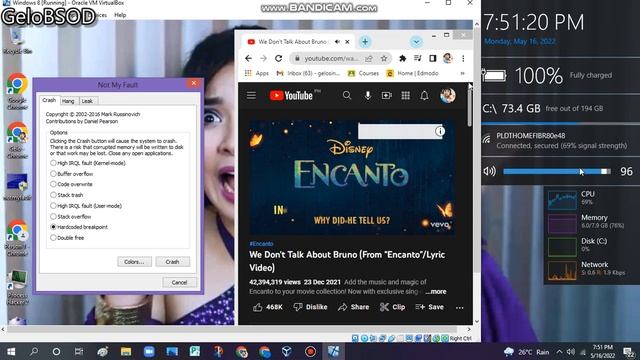Click the video info card icon
Screen dimensions: 640x360
tap(440, 131)
